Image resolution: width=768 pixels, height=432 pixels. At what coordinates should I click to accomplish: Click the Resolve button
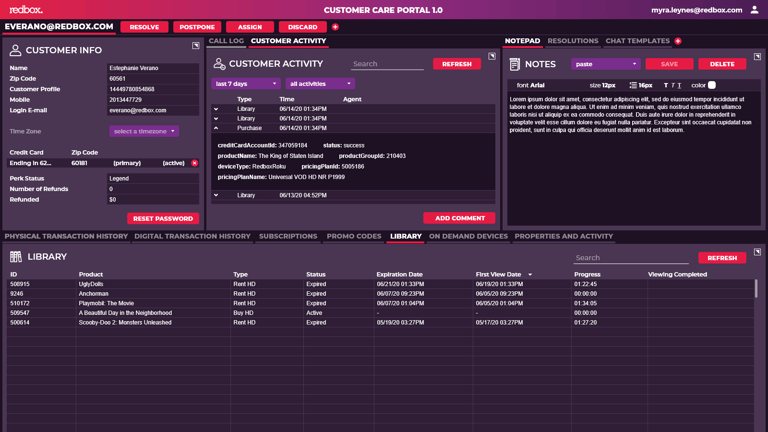(x=144, y=27)
